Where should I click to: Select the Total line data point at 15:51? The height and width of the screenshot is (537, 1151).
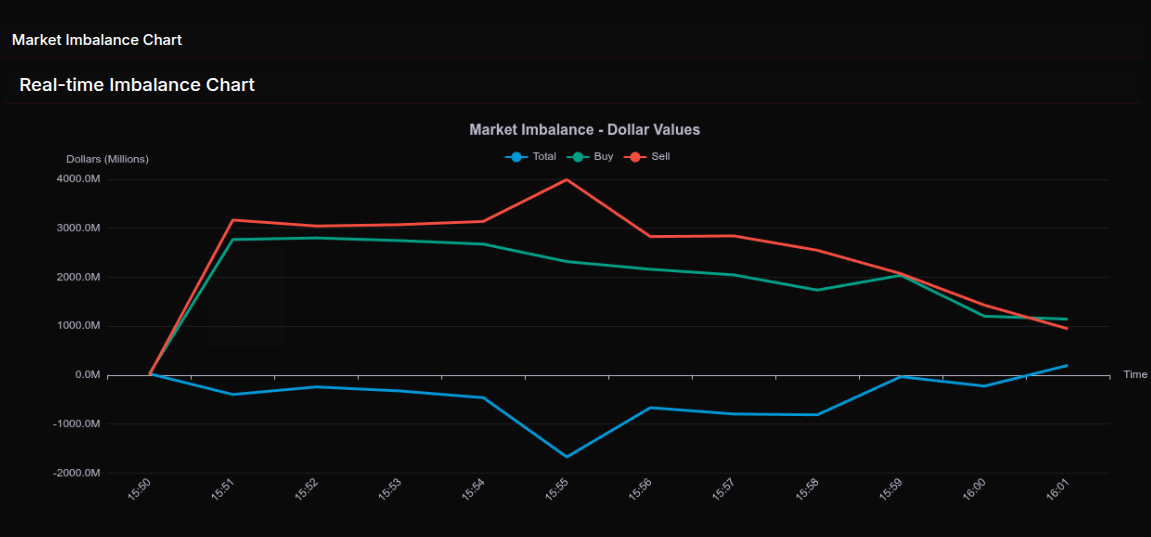coord(233,394)
